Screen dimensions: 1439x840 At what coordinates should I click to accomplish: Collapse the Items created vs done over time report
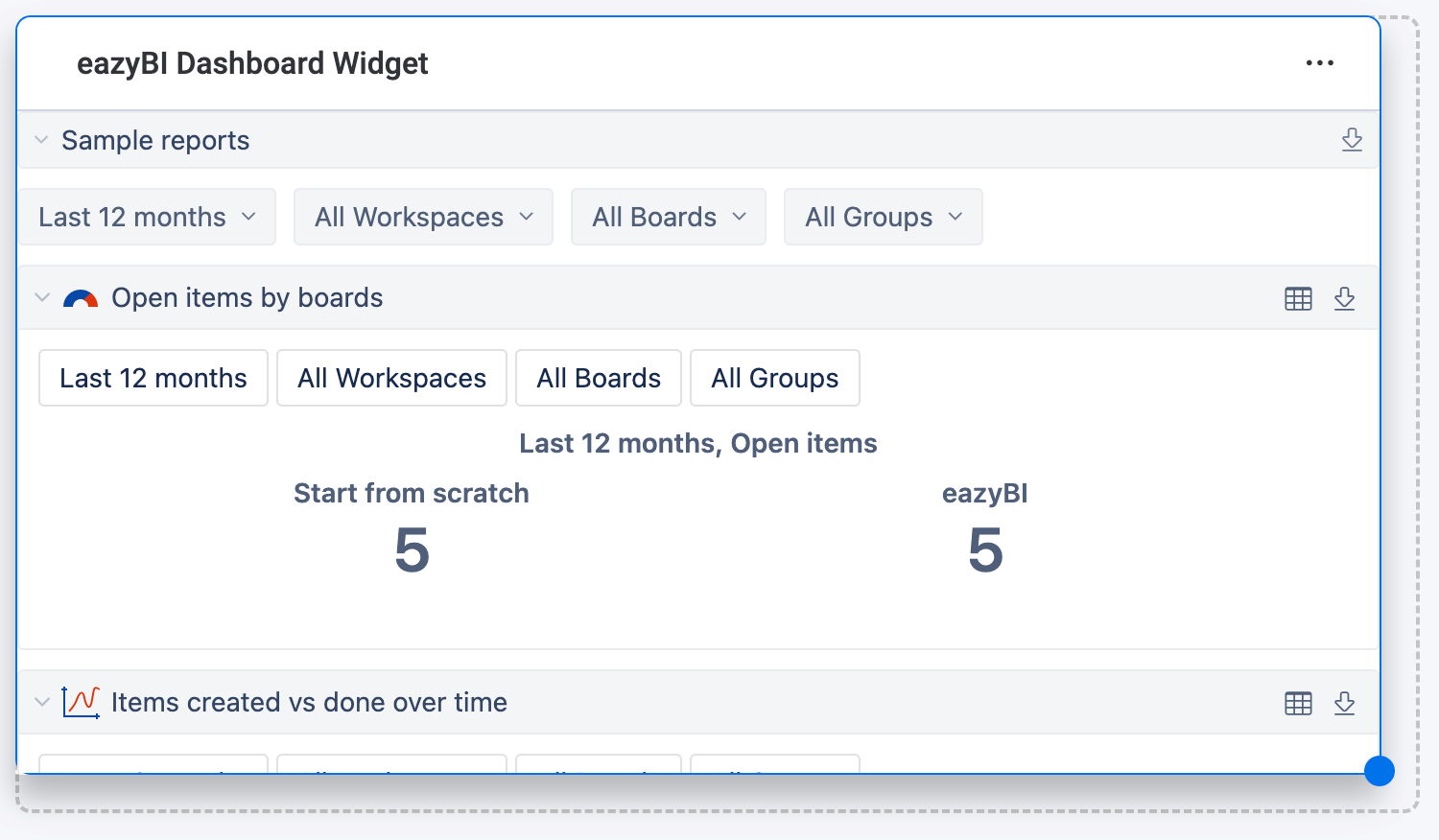pyautogui.click(x=41, y=702)
